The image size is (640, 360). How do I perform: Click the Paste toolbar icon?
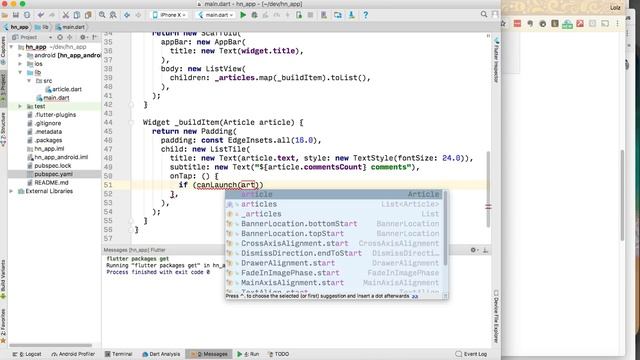pyautogui.click(x=88, y=15)
